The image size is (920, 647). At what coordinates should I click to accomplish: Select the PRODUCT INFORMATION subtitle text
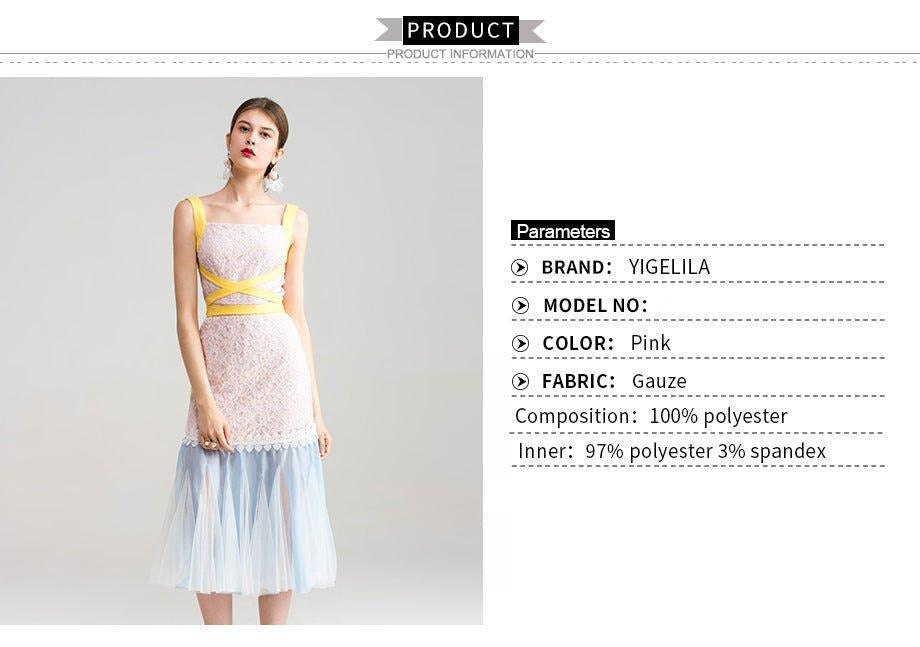(460, 54)
